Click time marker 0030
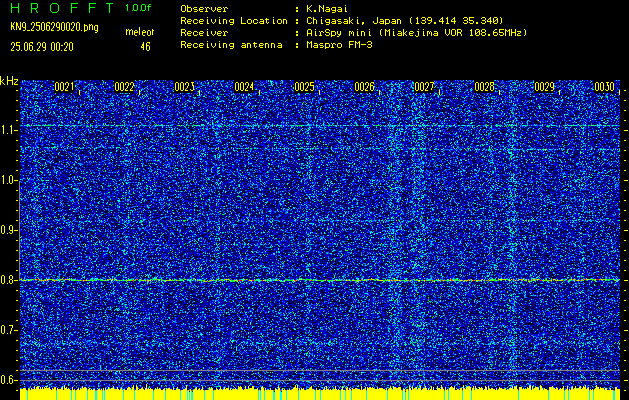The height and width of the screenshot is (400, 629). [605, 87]
